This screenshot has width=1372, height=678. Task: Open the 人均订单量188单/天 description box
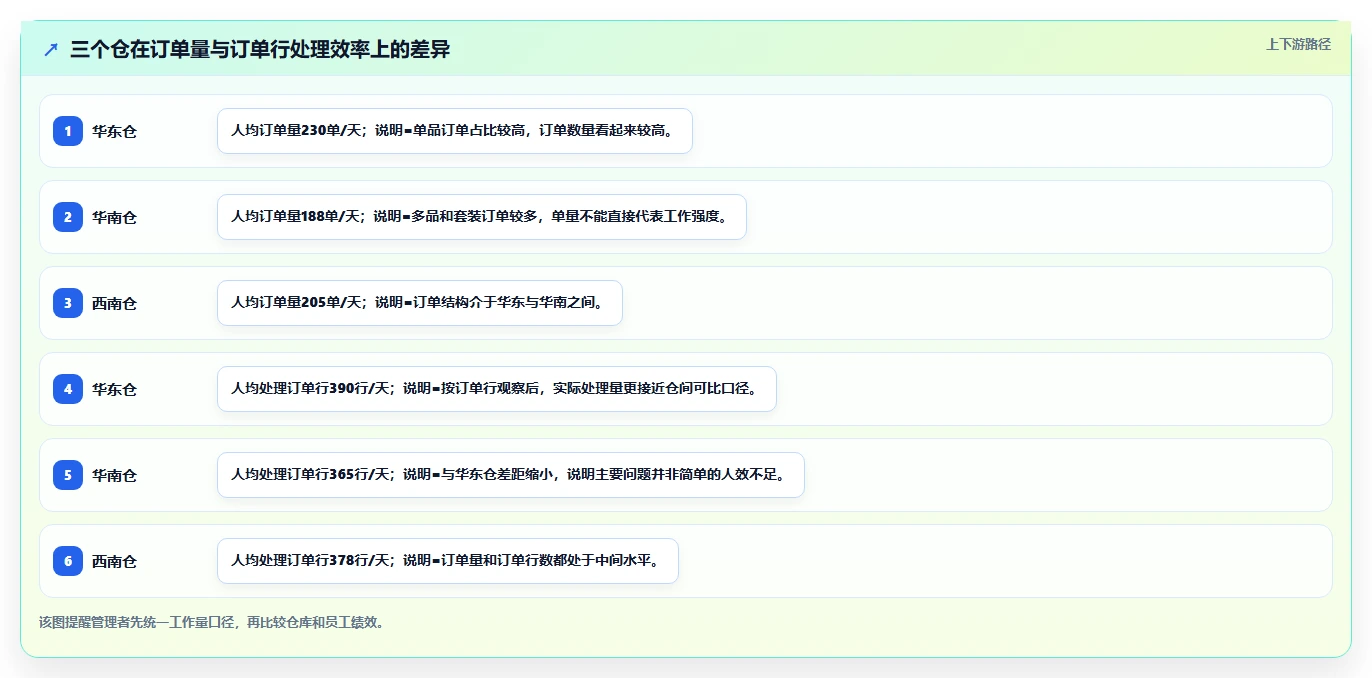(482, 217)
